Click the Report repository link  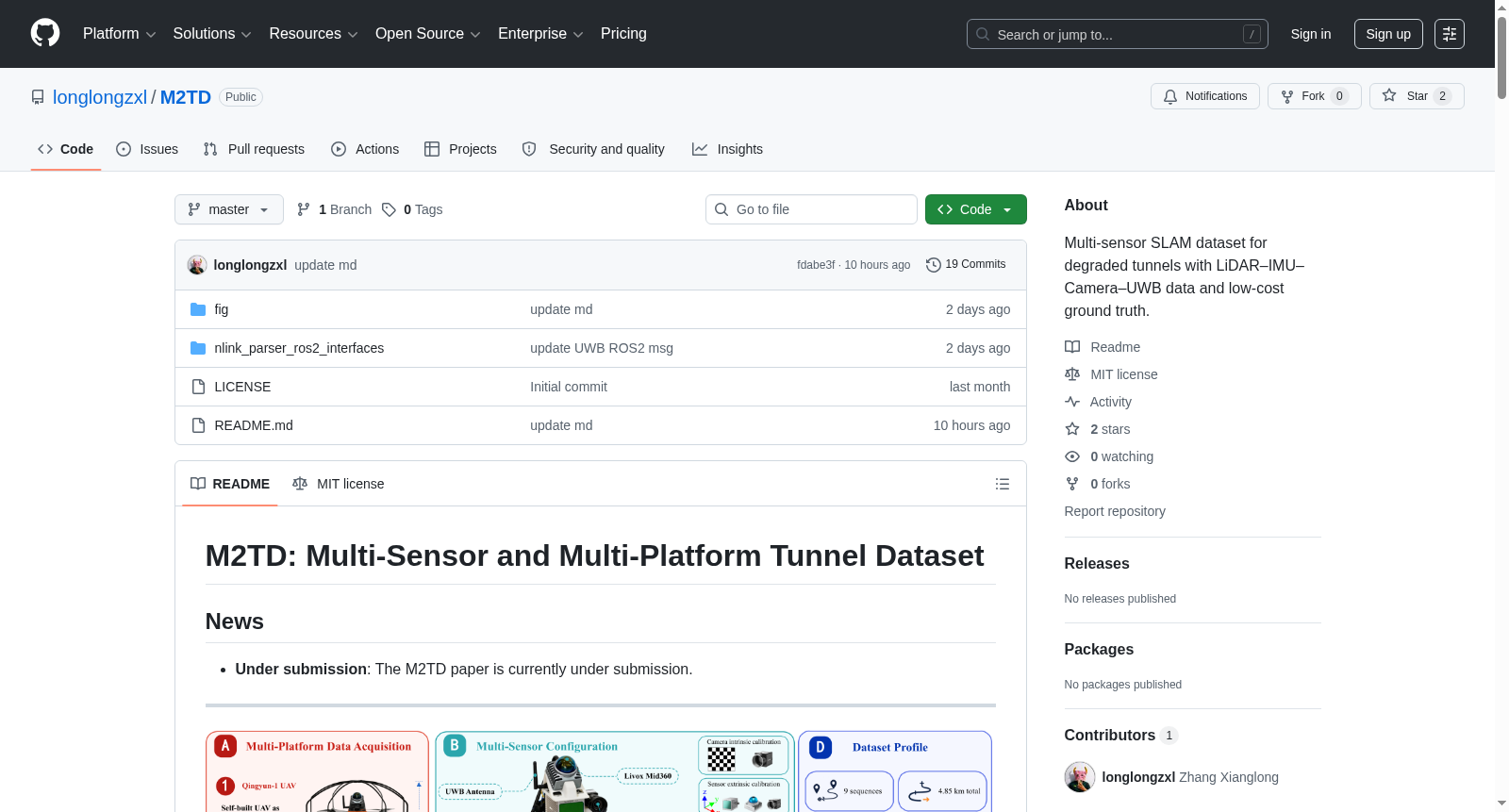(1115, 511)
